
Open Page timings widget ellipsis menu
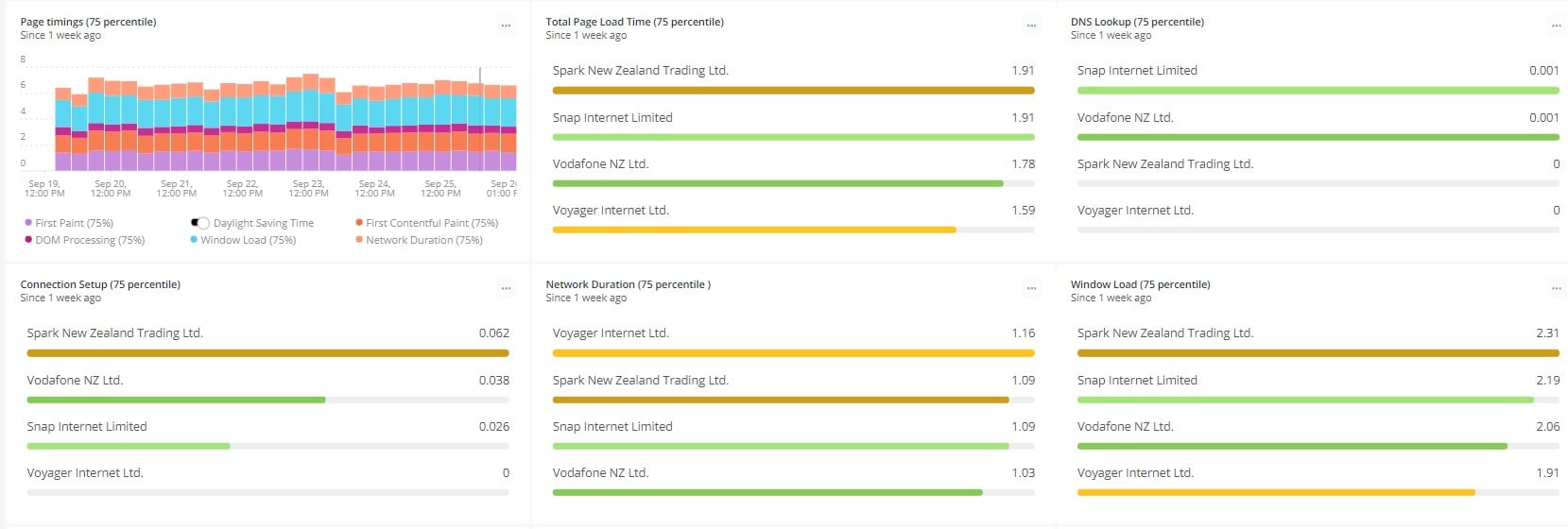point(506,26)
